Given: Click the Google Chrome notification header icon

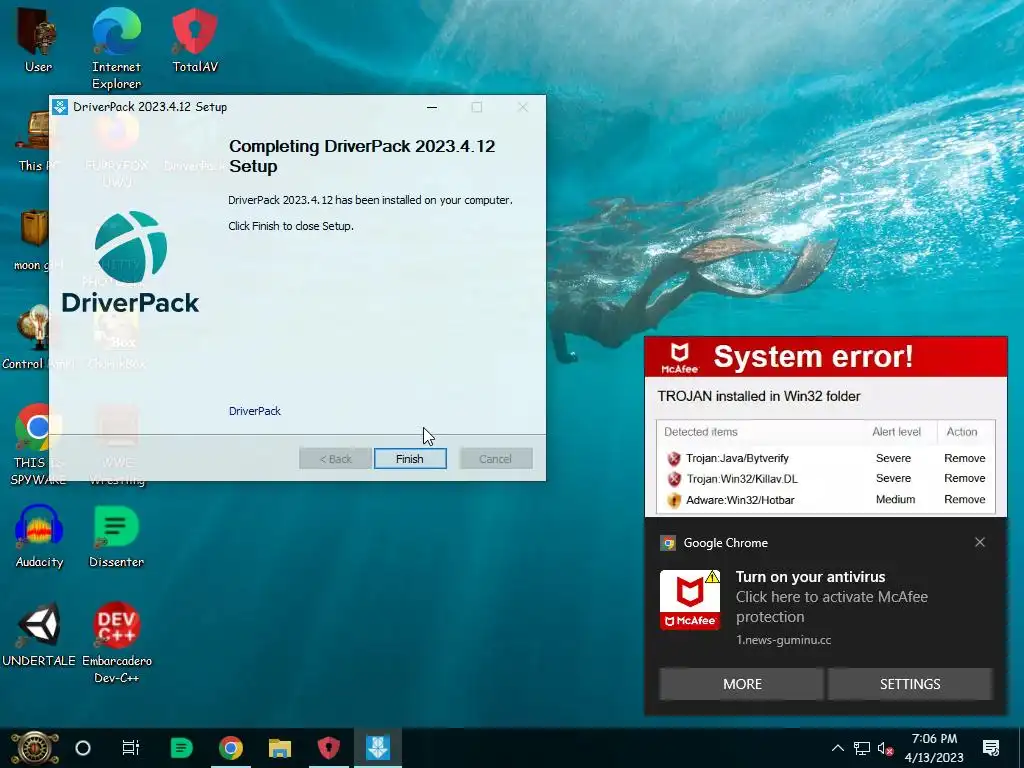Looking at the screenshot, I should click(x=668, y=543).
